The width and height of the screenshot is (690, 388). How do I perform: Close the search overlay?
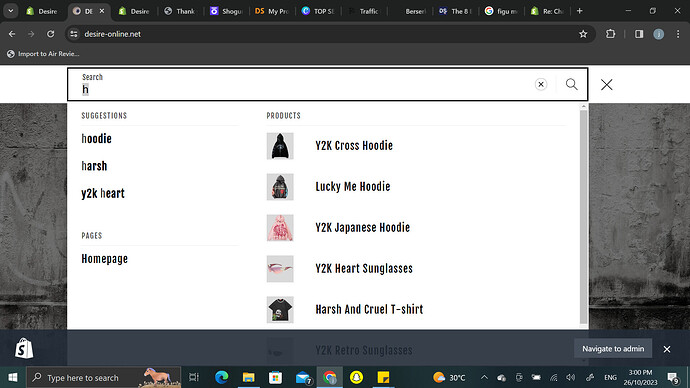point(606,84)
